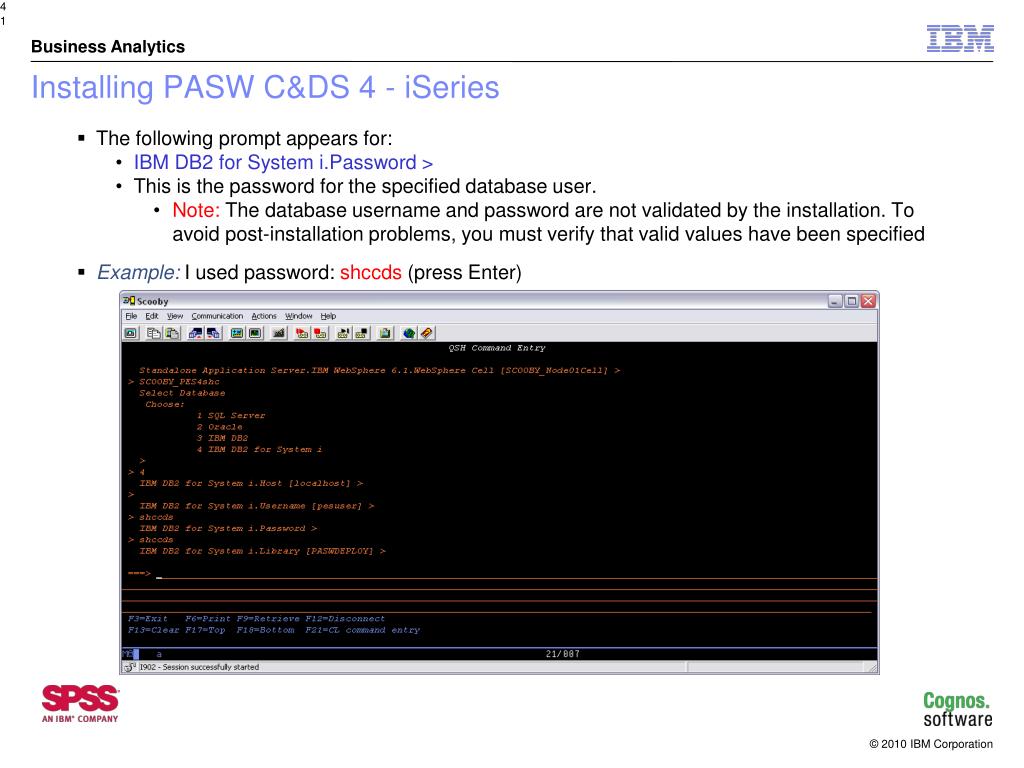Start macro recording with red play icon
The image size is (1024, 768).
tap(302, 333)
